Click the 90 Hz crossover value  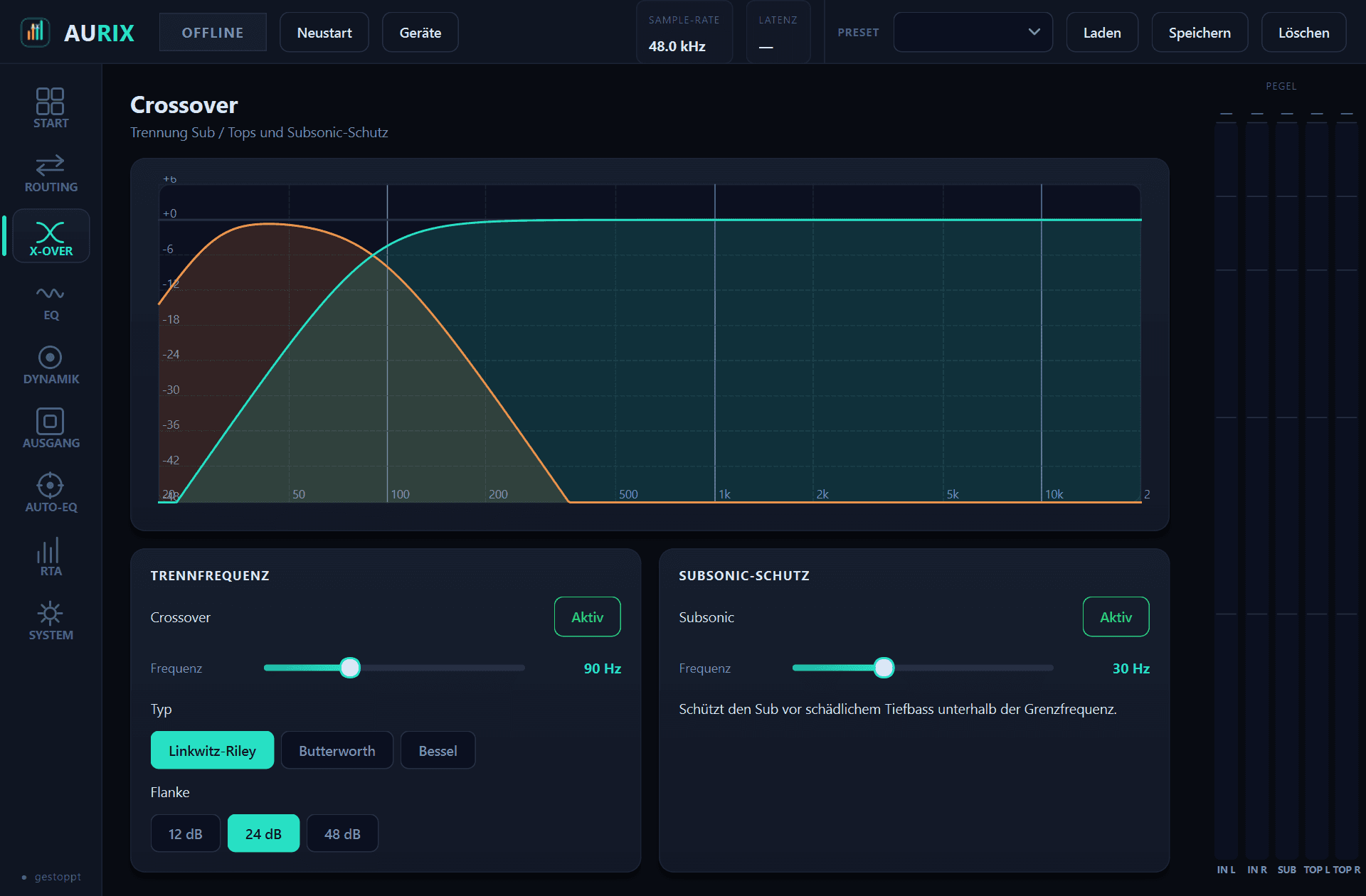pos(603,668)
